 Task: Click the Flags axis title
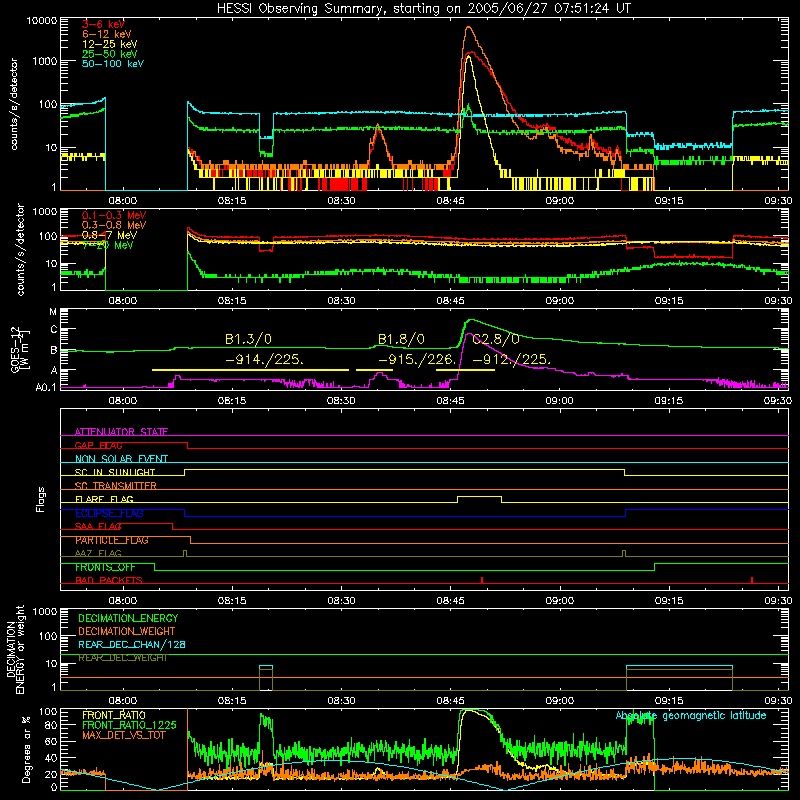tap(41, 499)
